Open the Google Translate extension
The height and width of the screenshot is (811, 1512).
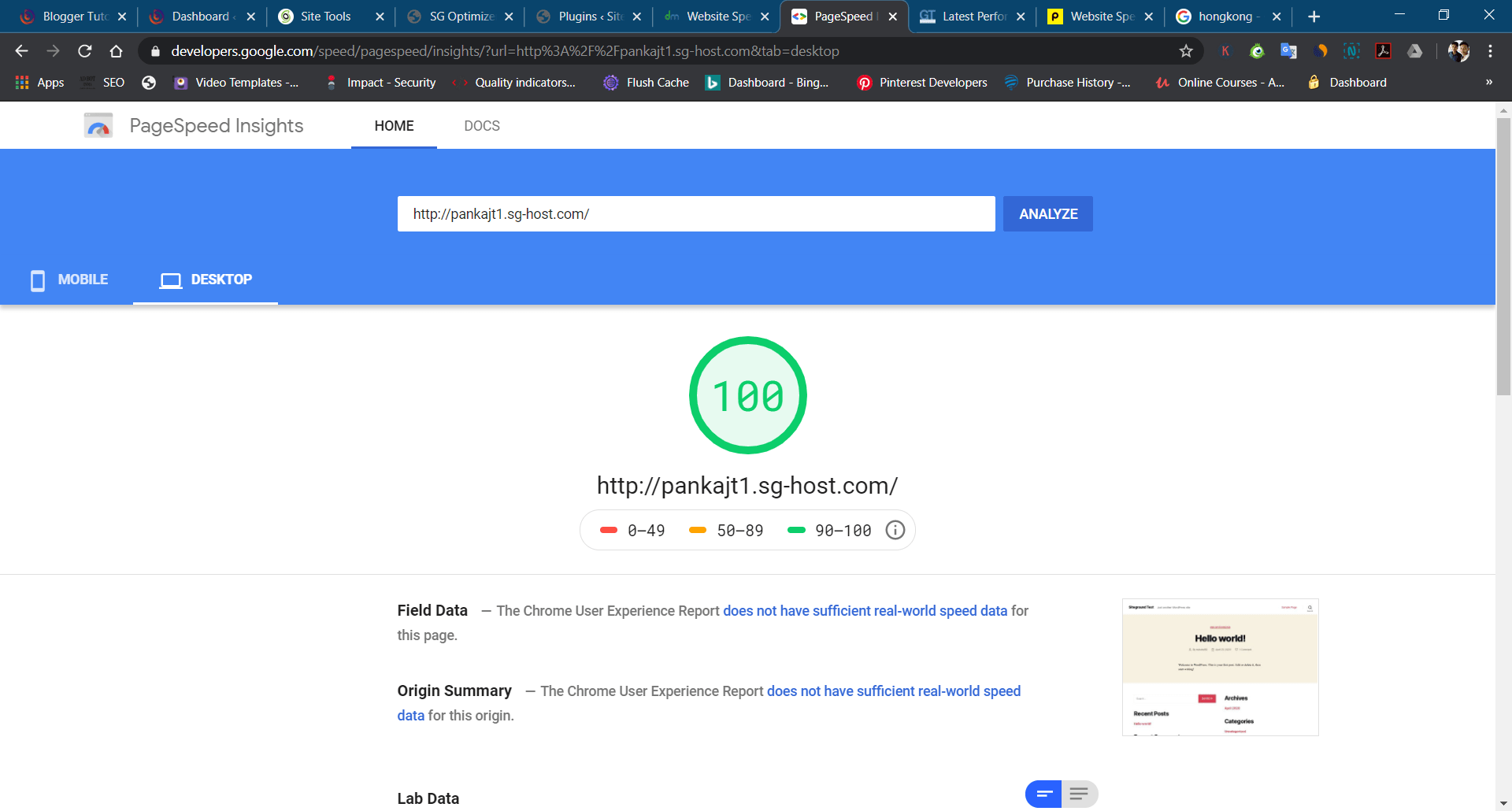(x=1288, y=51)
